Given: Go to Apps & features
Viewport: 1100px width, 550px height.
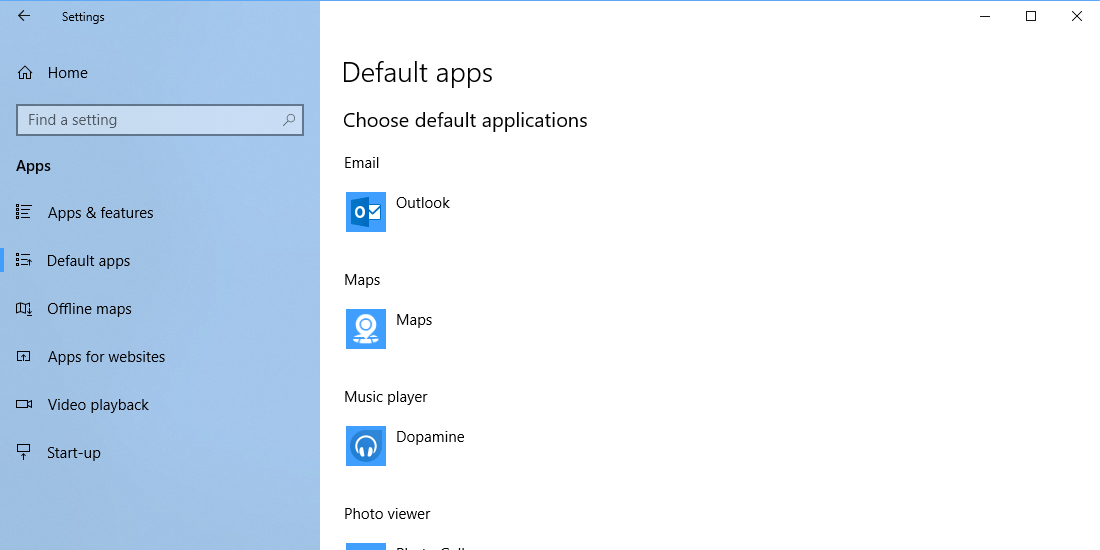Looking at the screenshot, I should click(x=160, y=213).
